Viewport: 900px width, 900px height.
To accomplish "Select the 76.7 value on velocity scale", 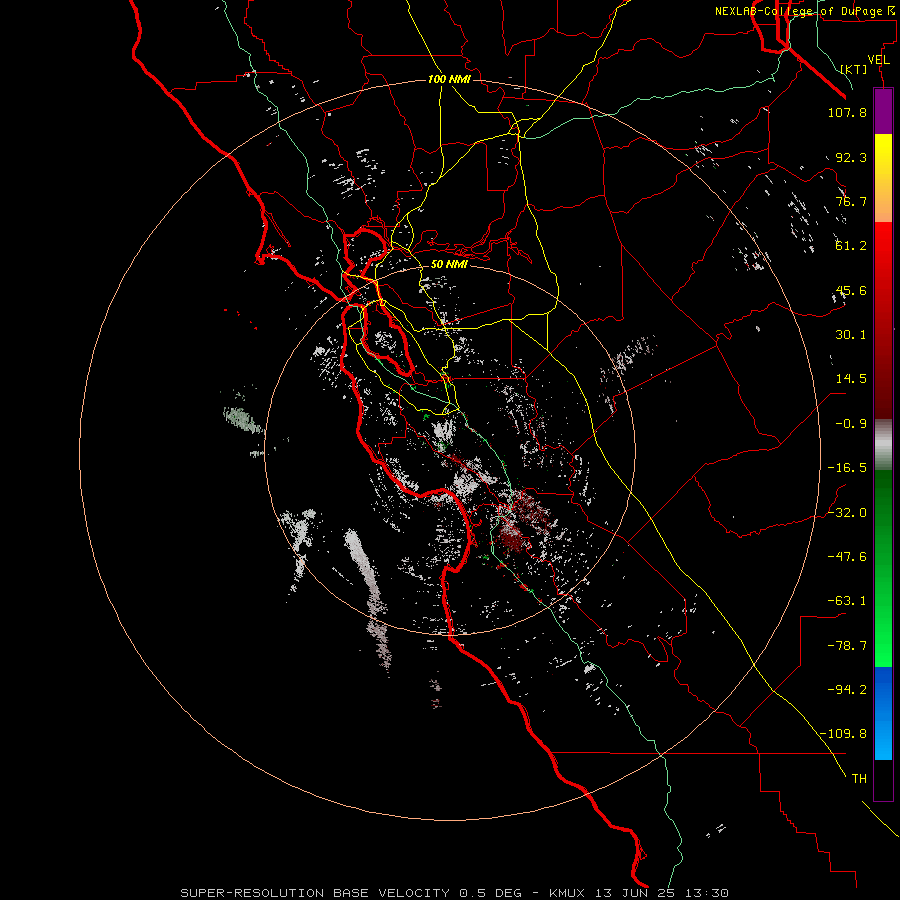I will point(851,201).
